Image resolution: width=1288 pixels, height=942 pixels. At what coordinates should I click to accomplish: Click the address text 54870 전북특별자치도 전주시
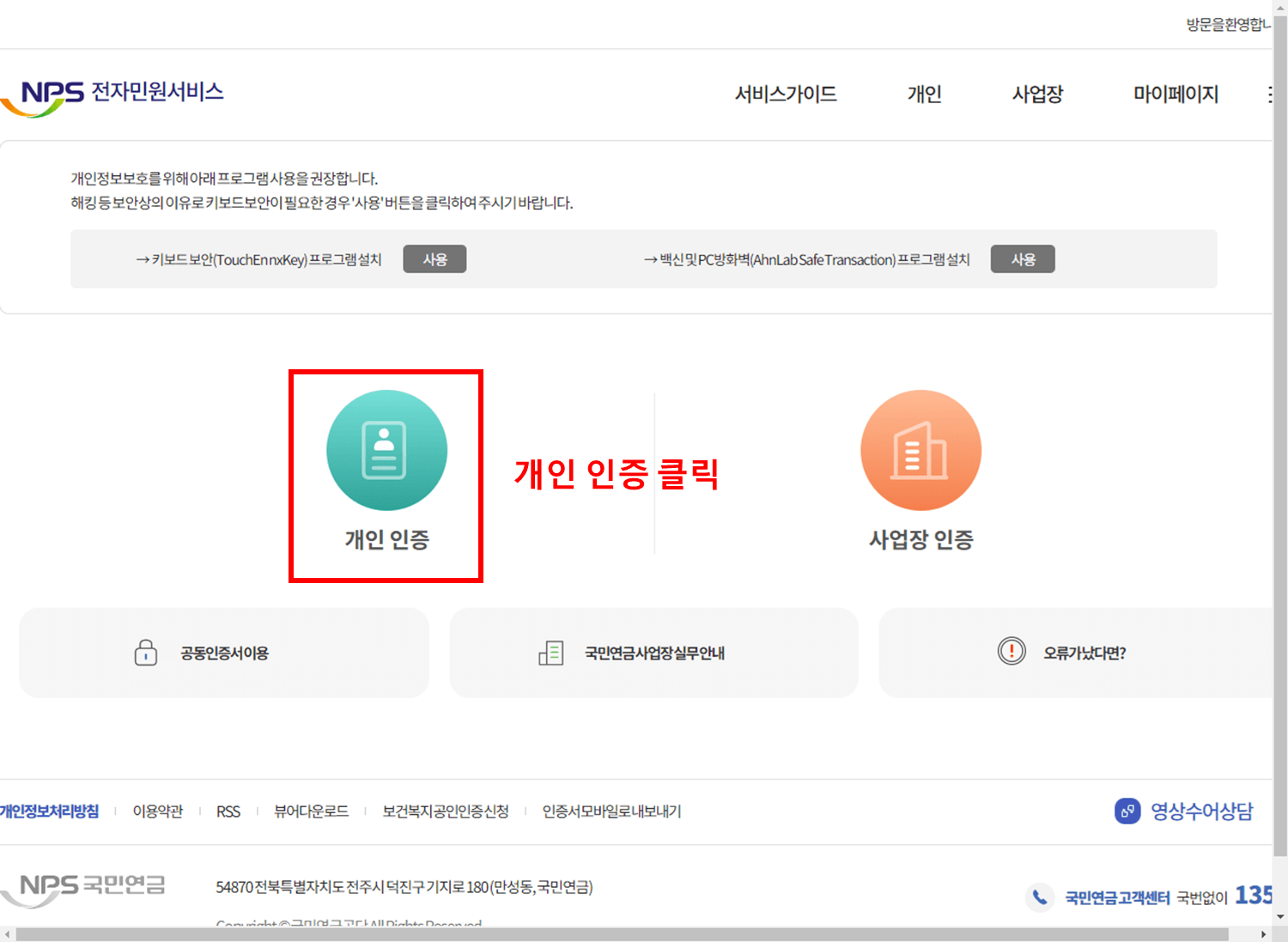[x=404, y=887]
